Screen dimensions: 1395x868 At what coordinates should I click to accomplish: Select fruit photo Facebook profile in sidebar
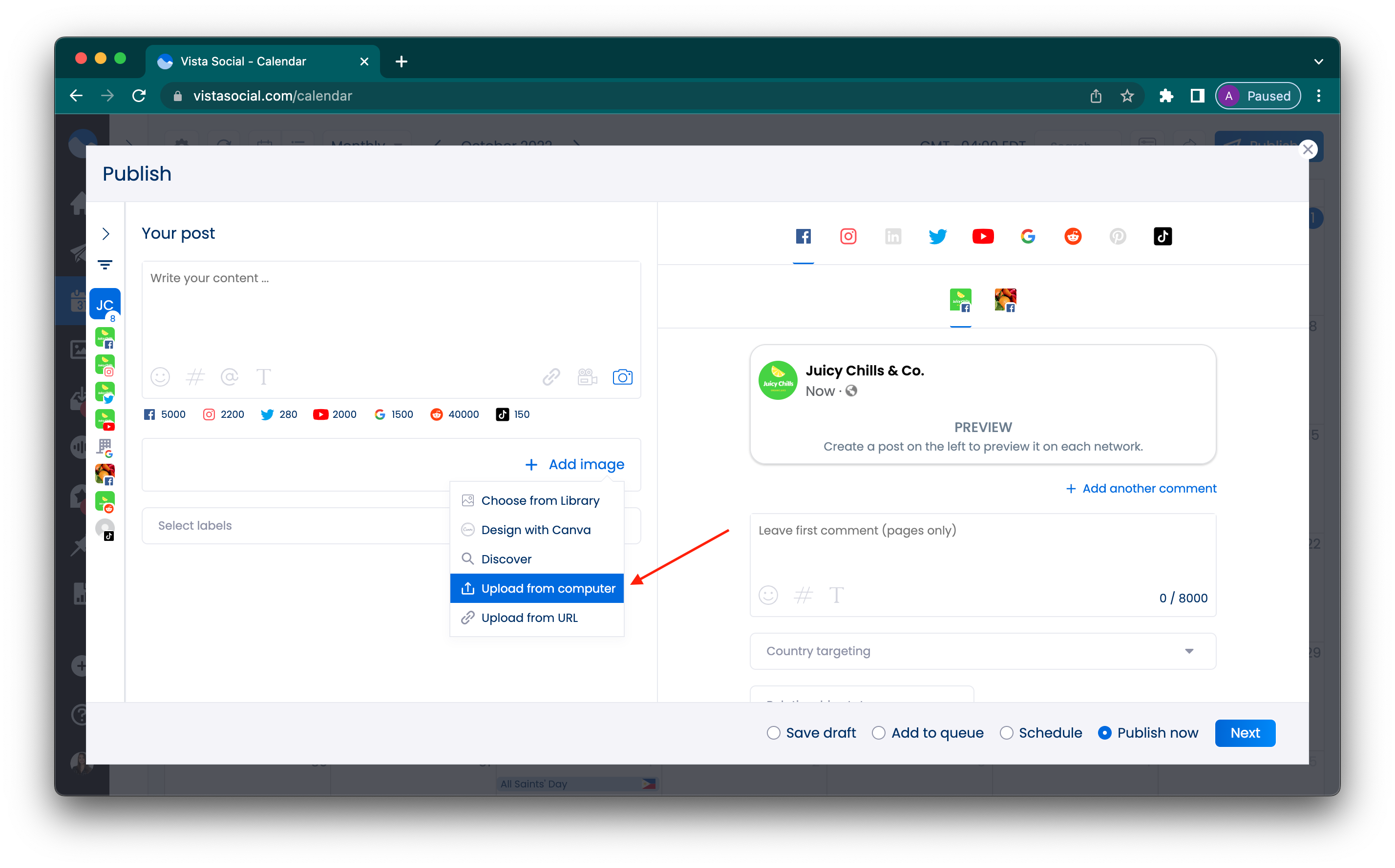tap(105, 475)
